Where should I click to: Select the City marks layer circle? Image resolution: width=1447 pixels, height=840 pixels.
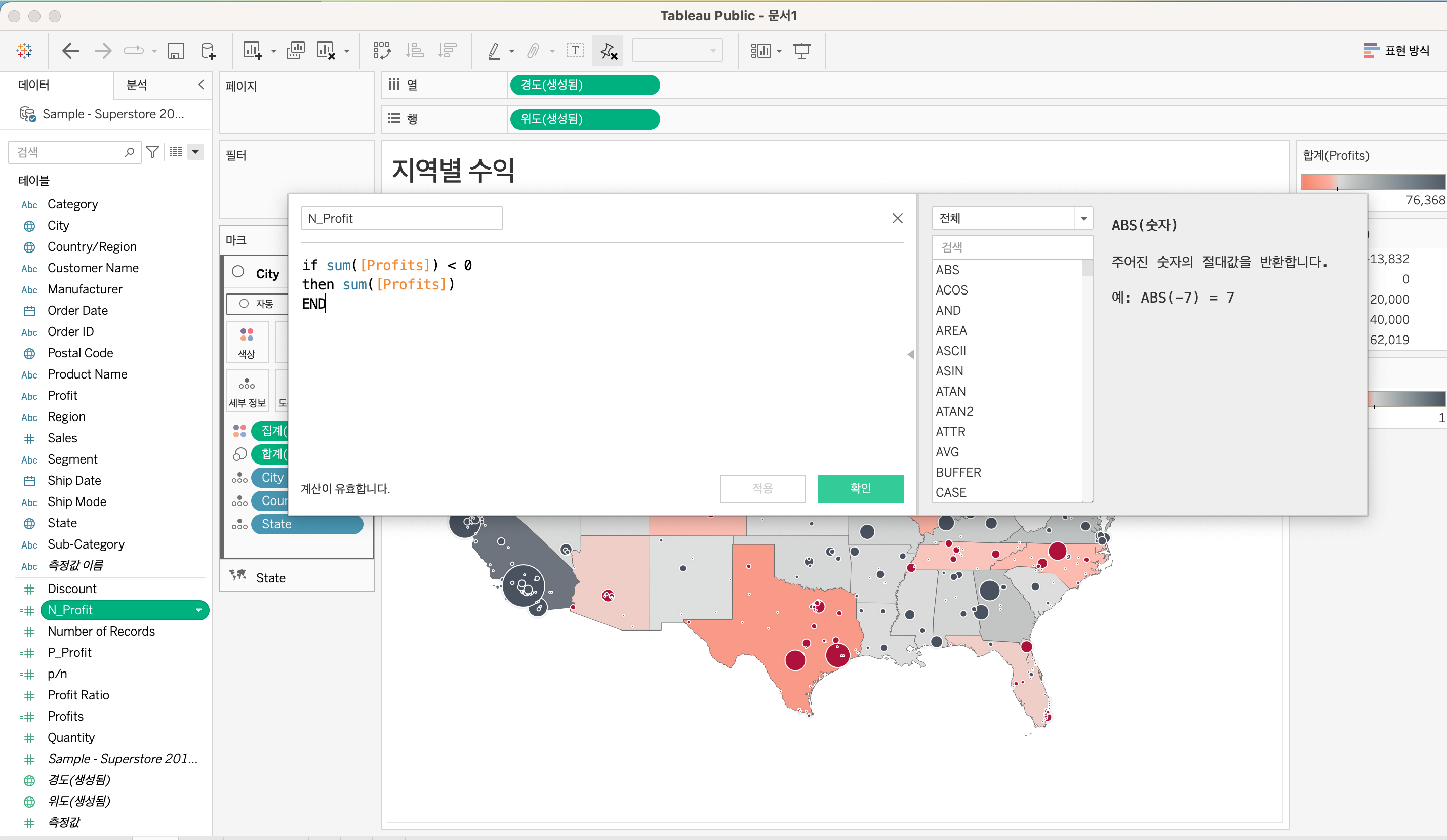(x=238, y=272)
